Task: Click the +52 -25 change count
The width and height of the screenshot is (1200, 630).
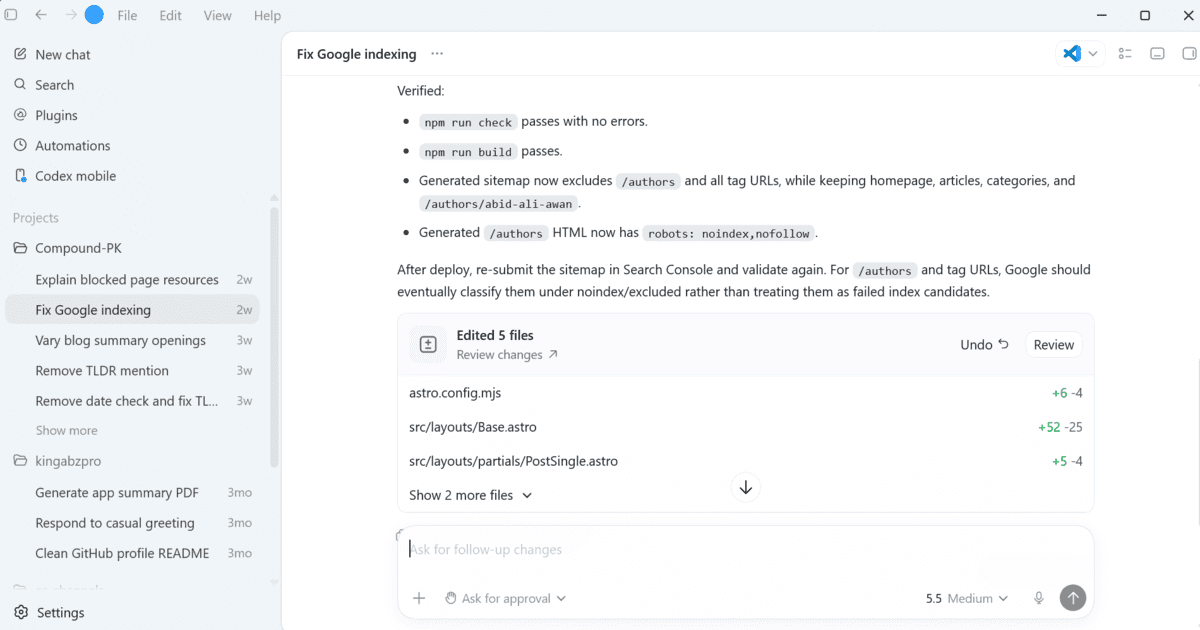Action: pyautogui.click(x=1060, y=427)
